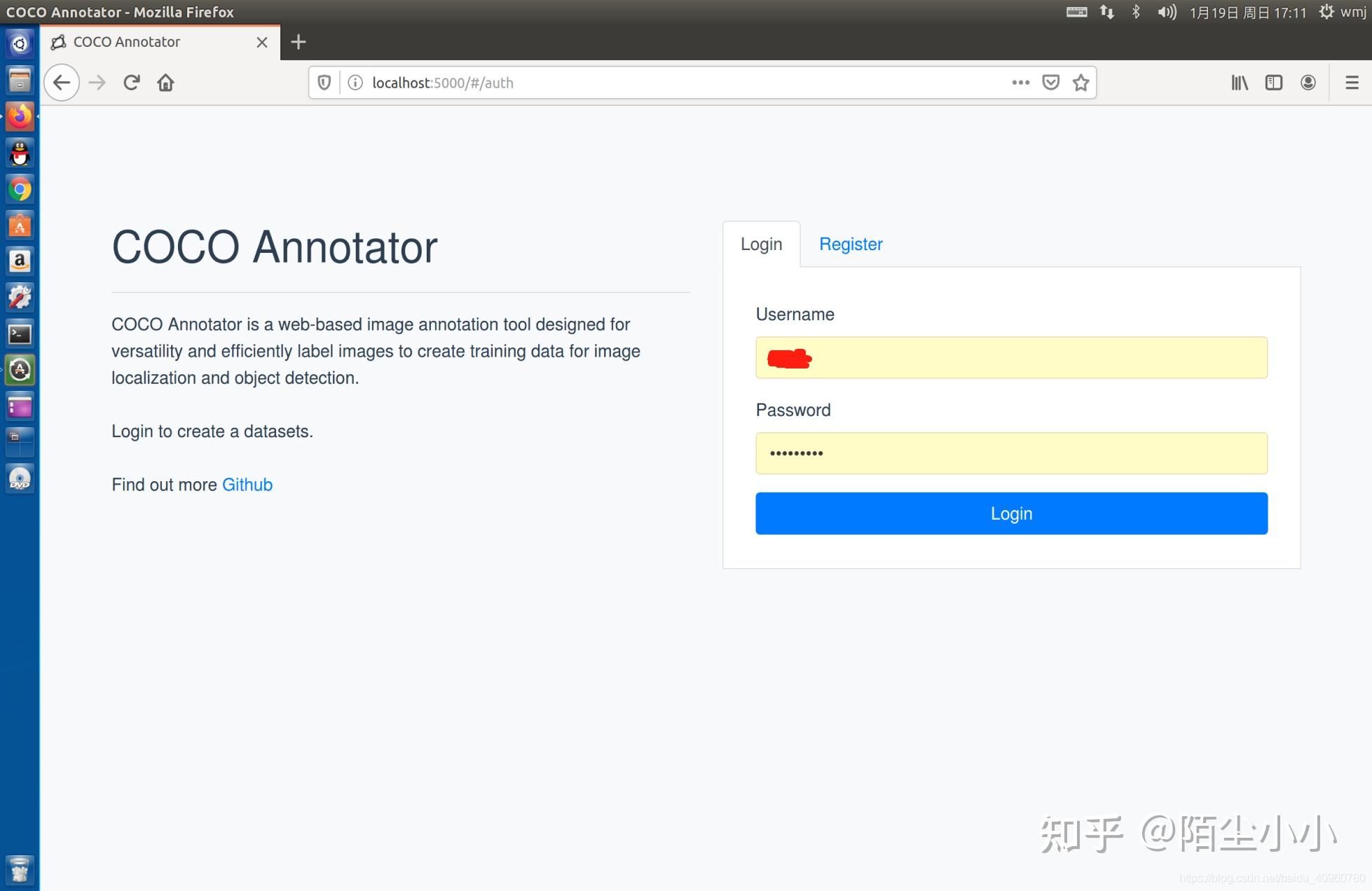The image size is (1372, 891).
Task: Follow the Github link
Action: coord(247,484)
